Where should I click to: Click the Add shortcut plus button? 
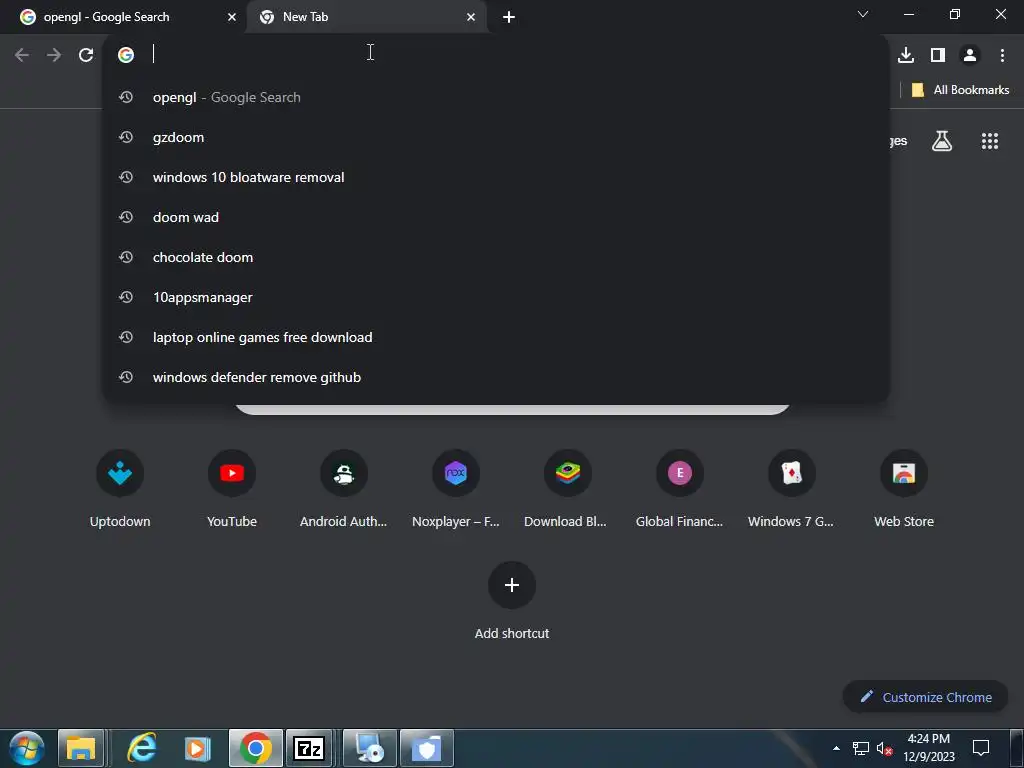512,585
